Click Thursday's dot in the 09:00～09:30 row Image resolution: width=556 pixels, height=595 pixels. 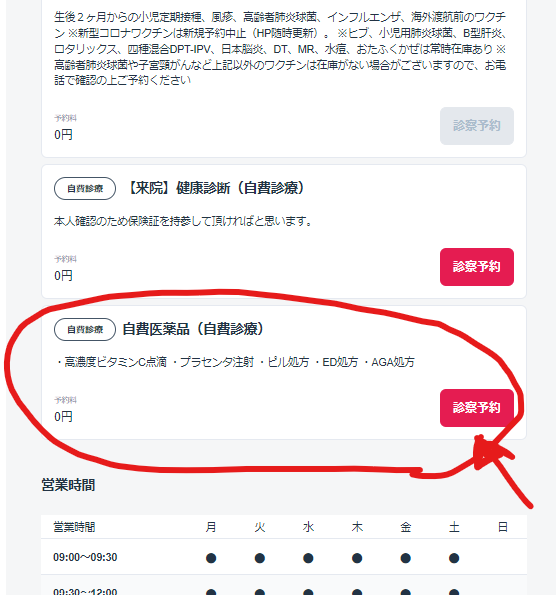(x=357, y=558)
